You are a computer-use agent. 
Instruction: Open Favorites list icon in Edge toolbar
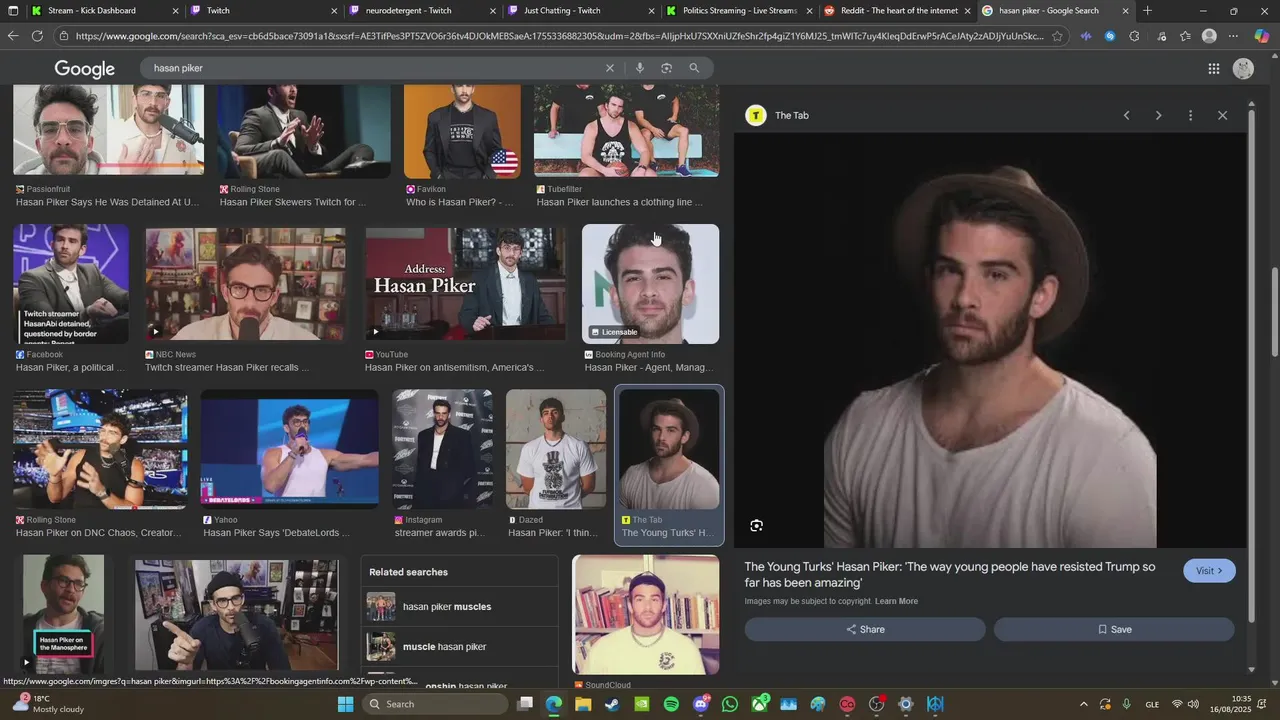coord(1185,36)
